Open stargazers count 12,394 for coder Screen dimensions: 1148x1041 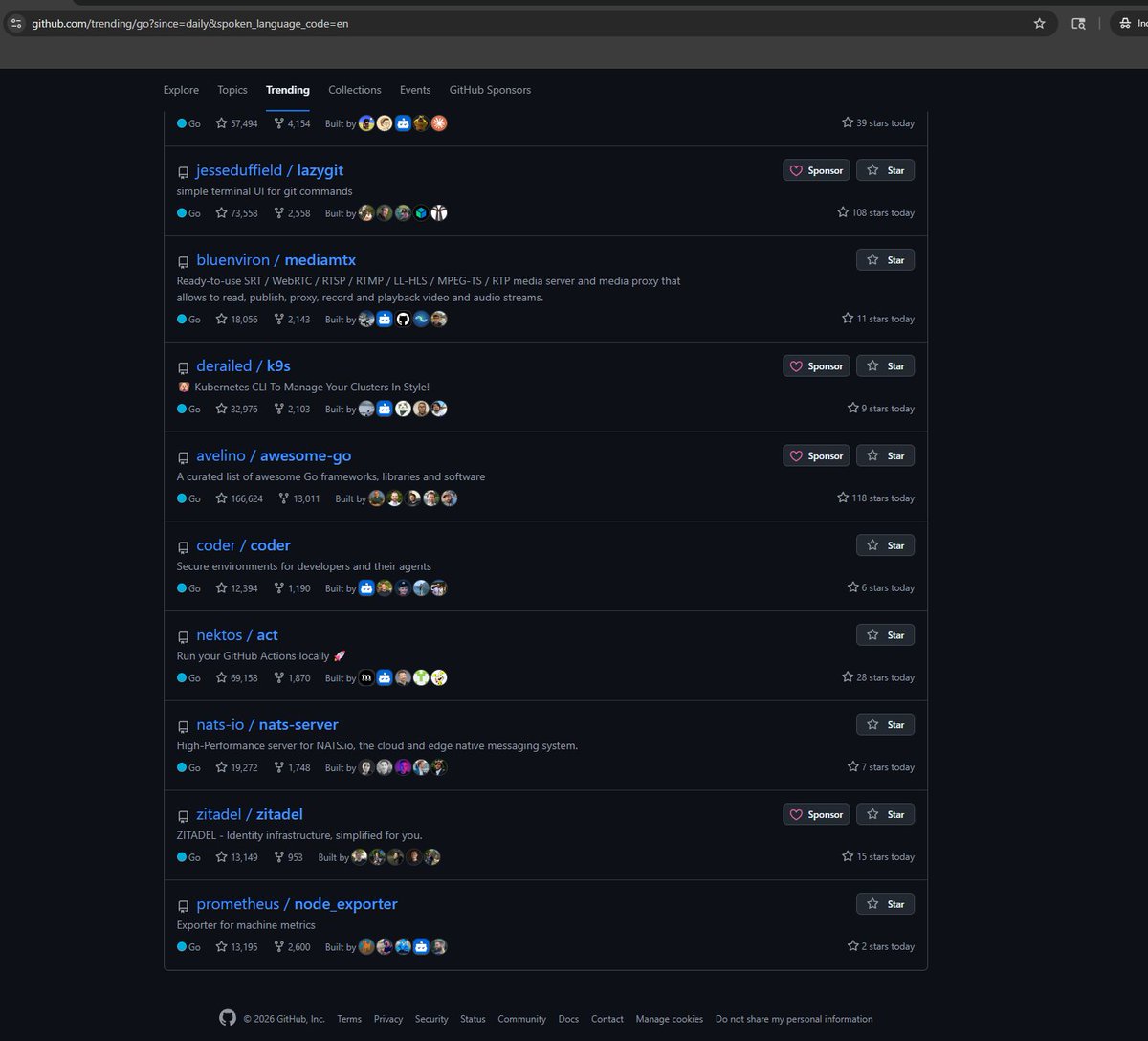coord(236,588)
